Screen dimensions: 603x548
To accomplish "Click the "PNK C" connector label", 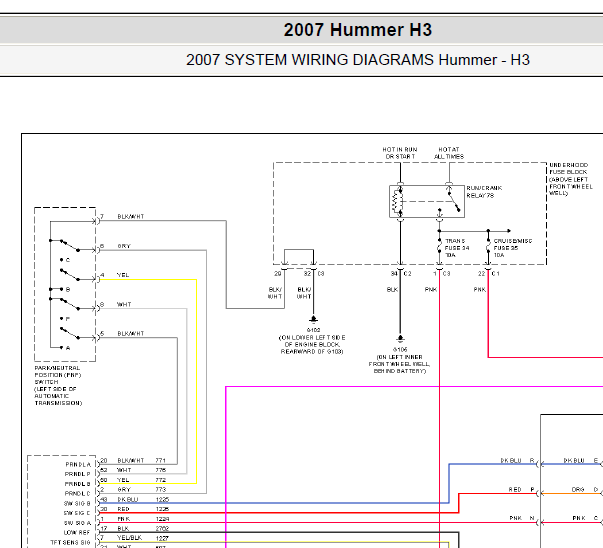I will click(585, 518).
